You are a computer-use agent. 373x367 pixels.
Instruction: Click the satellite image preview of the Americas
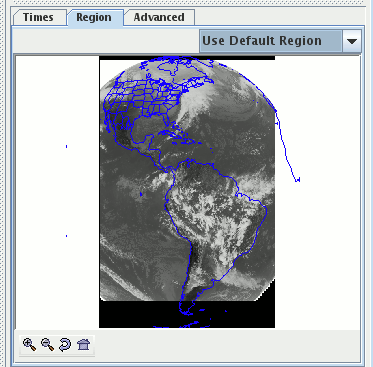point(187,192)
